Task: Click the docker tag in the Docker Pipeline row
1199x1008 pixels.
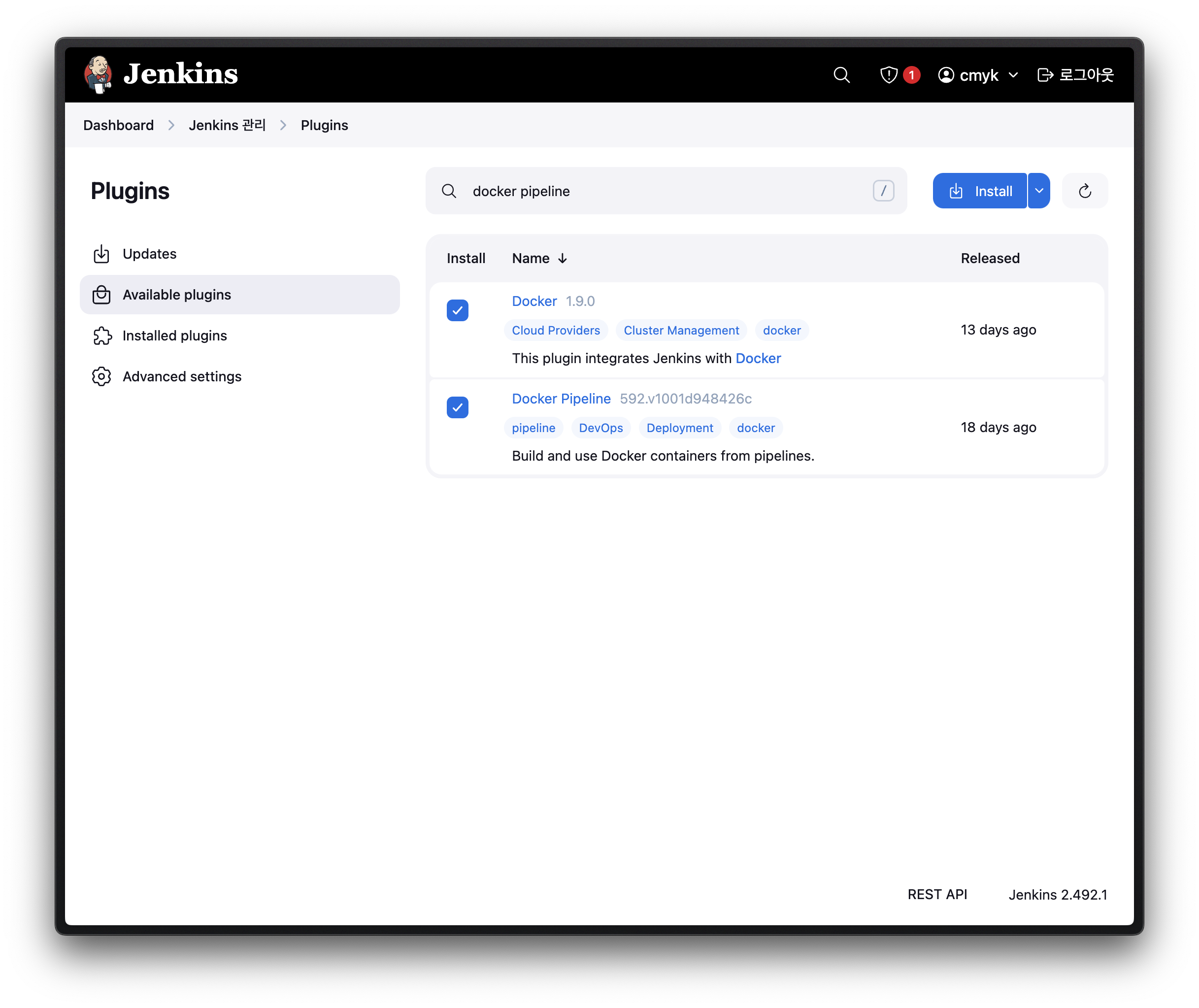Action: (756, 428)
